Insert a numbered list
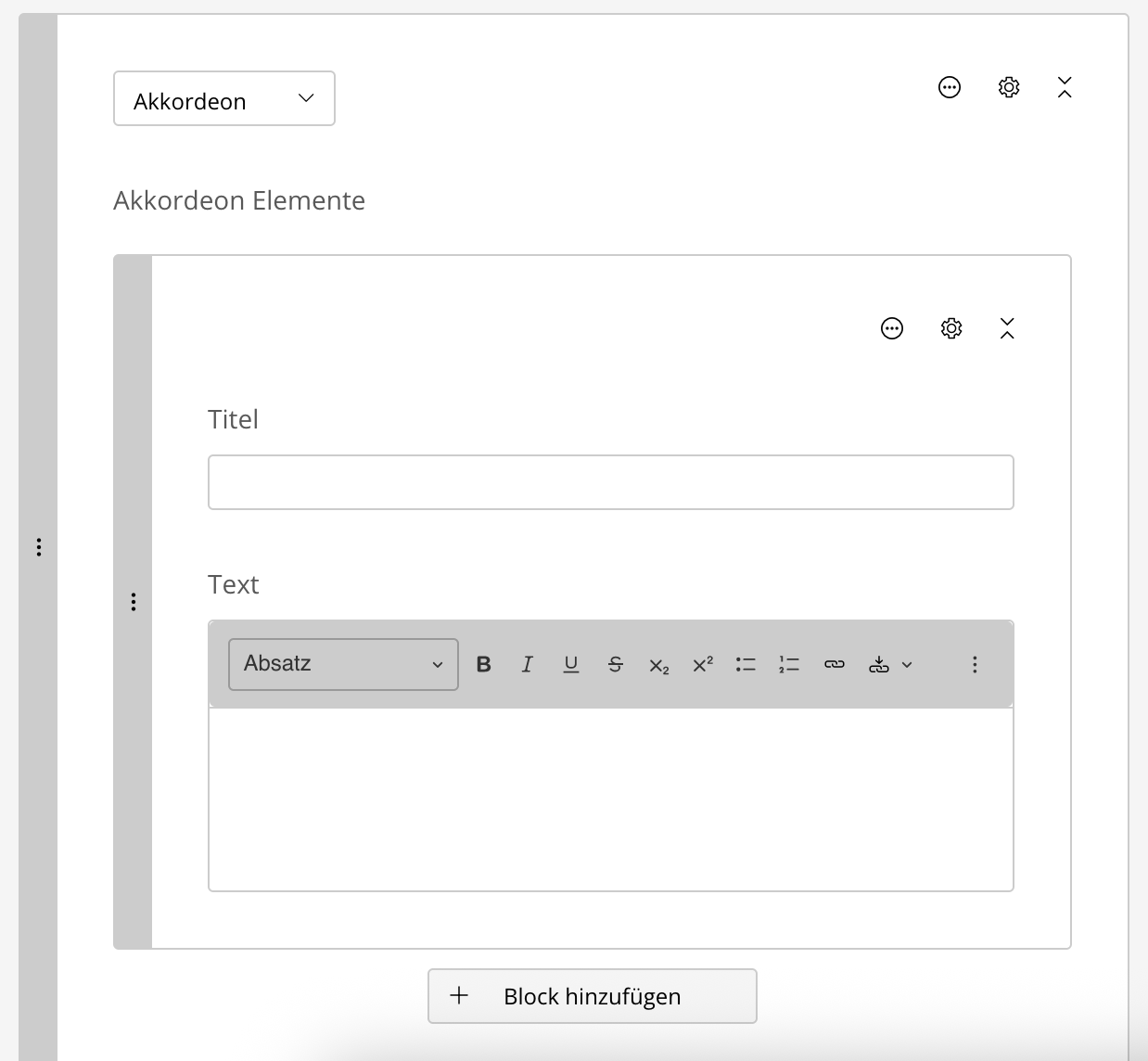The height and width of the screenshot is (1061, 1148). 789,664
